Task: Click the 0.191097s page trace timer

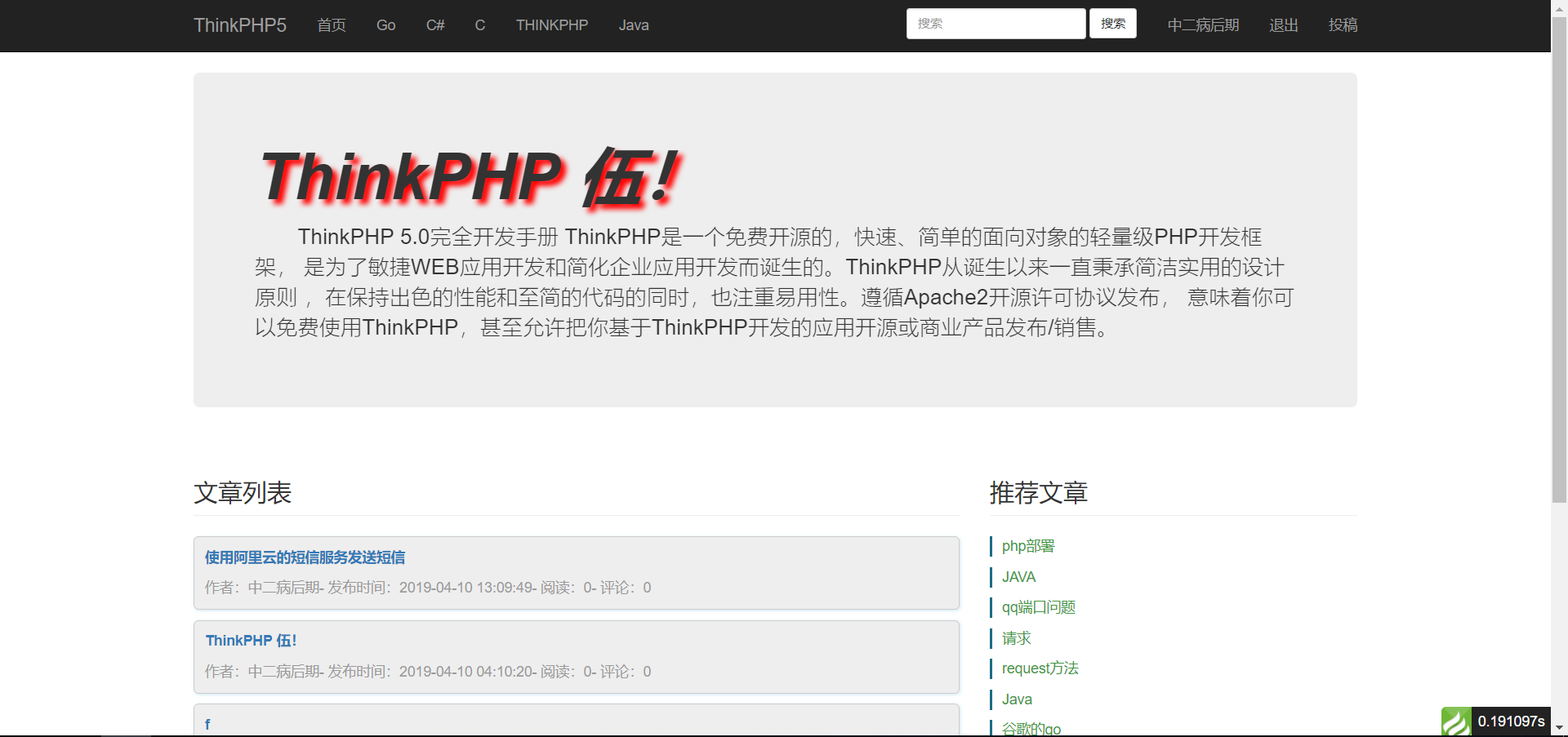Action: [1511, 721]
